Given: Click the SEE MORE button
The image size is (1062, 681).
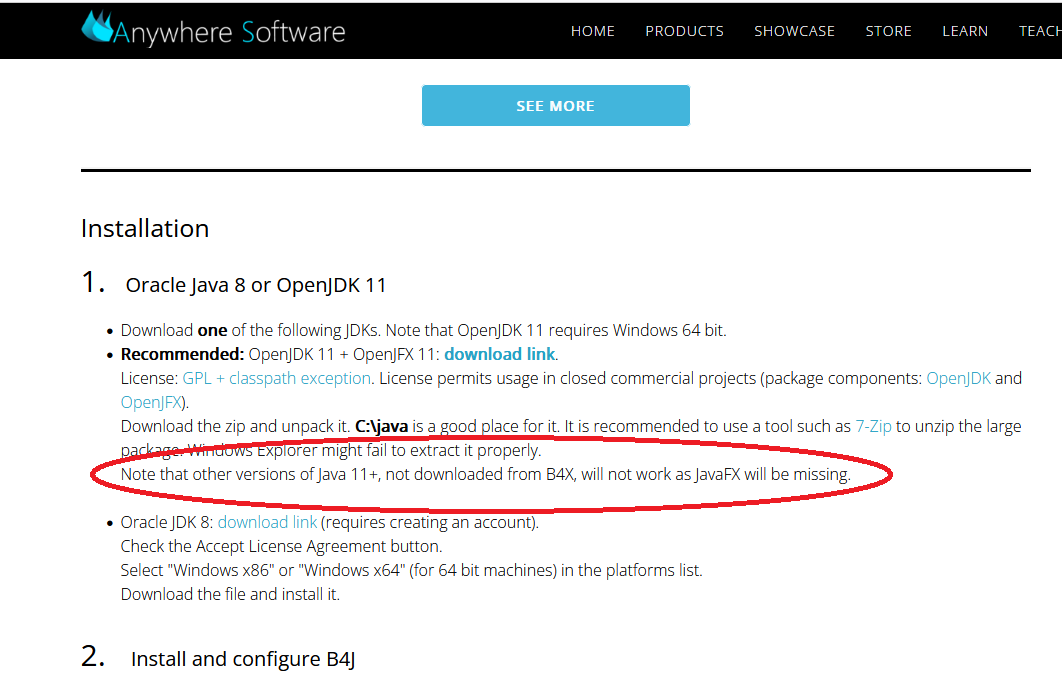Looking at the screenshot, I should click(555, 106).
